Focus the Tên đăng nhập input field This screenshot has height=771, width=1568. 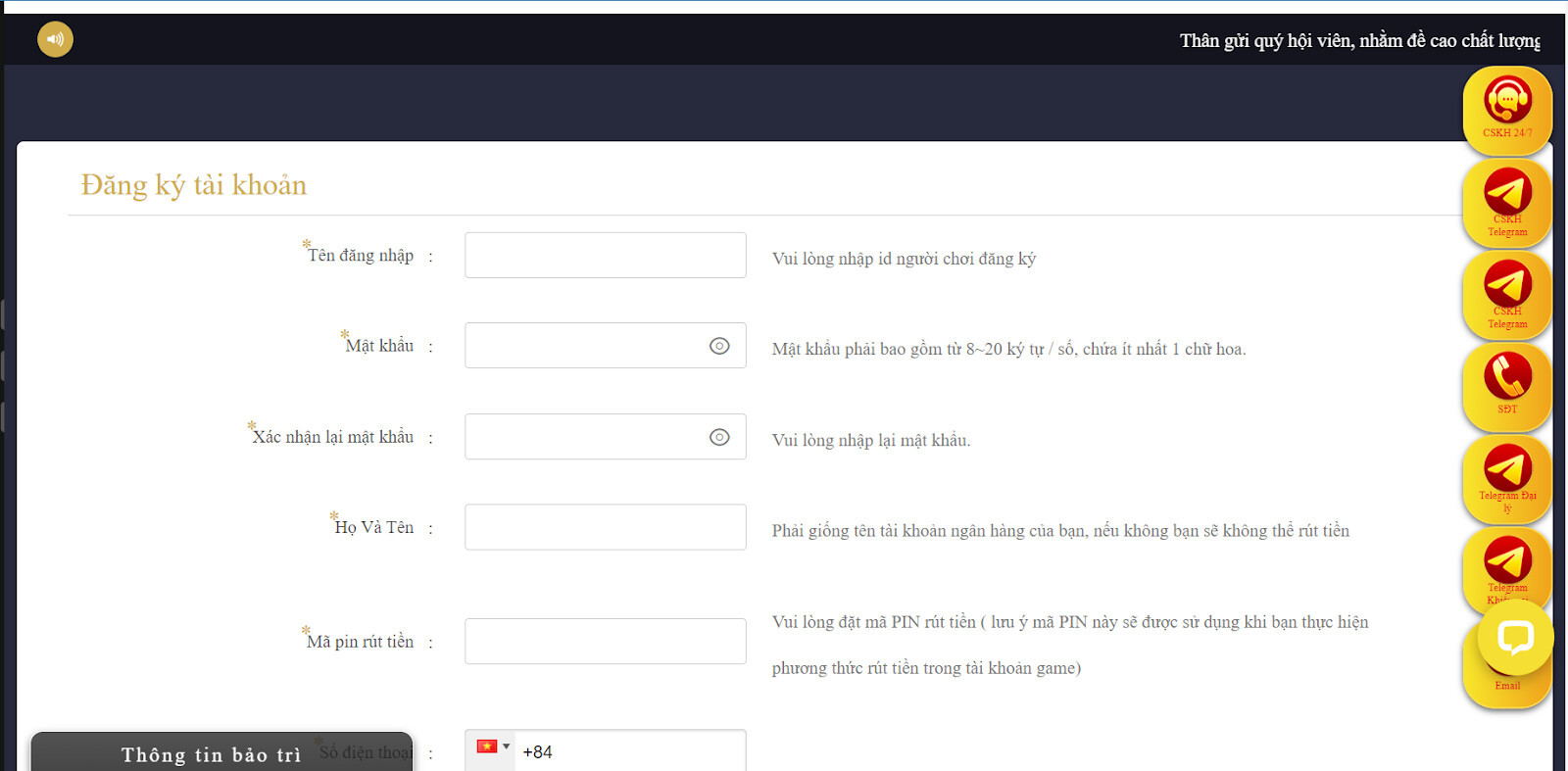click(x=605, y=255)
